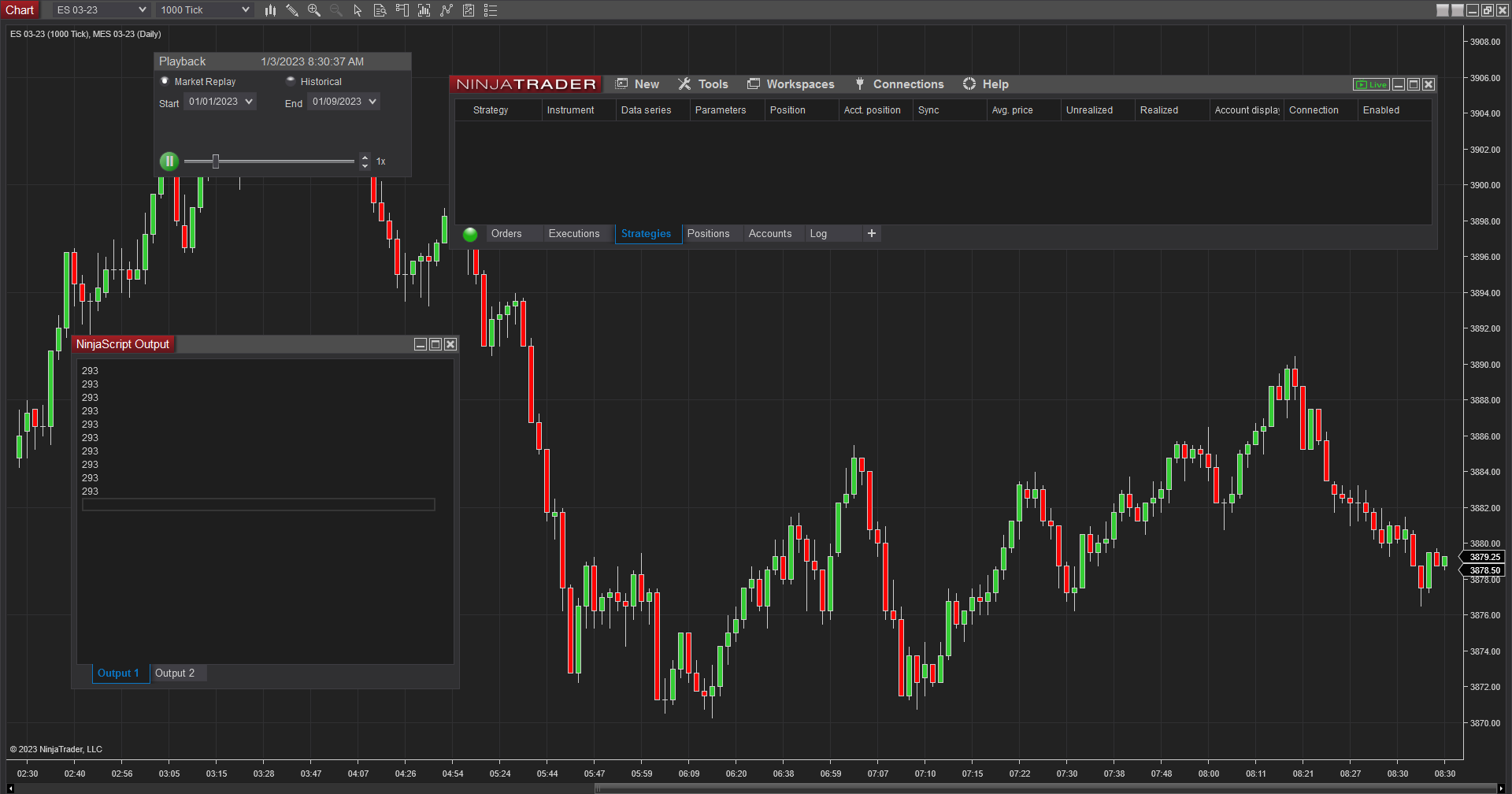The height and width of the screenshot is (794, 1512).
Task: Open the Start date dropdown in Playback
Action: point(220,102)
